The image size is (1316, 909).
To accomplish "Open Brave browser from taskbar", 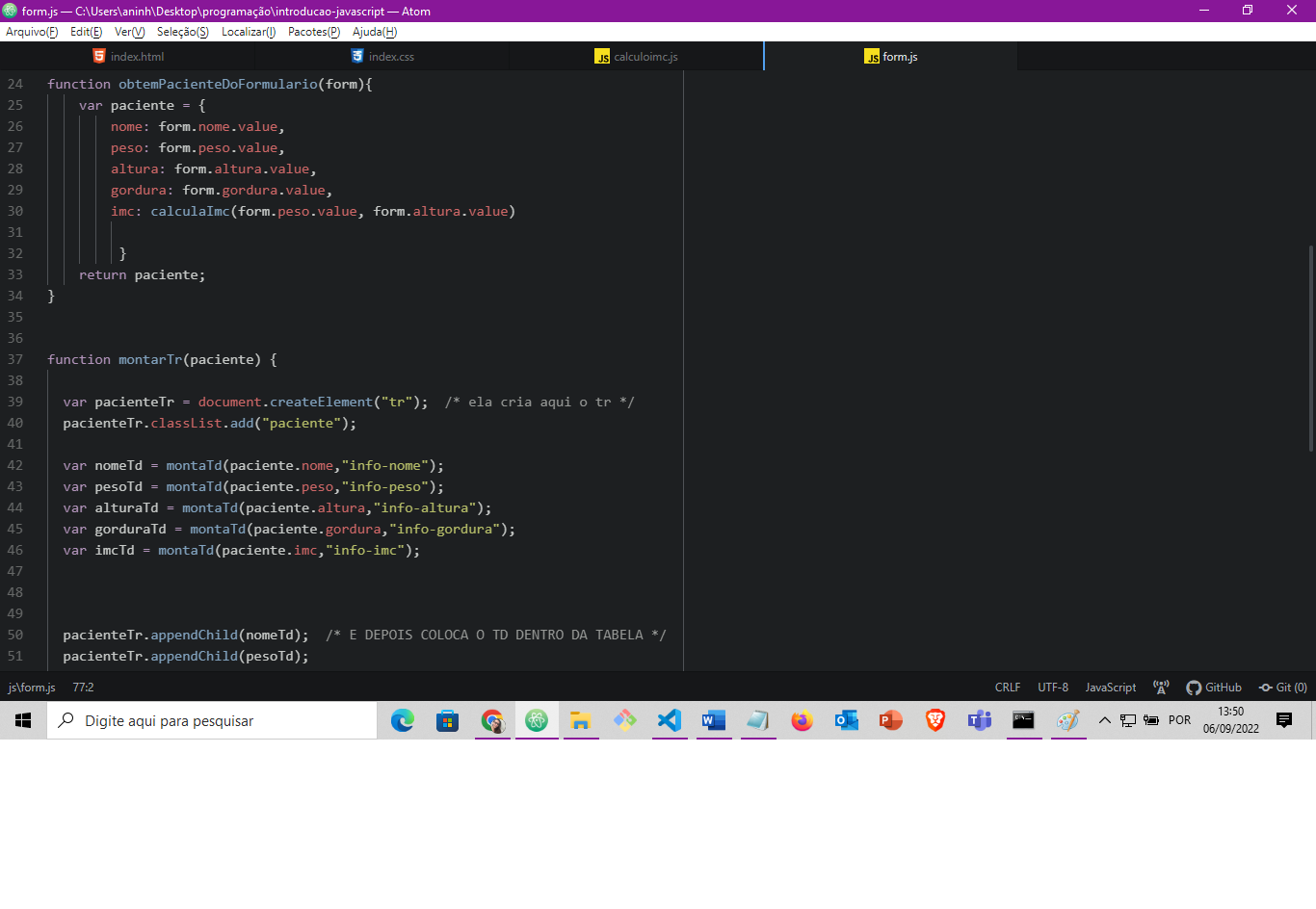I will pos(935,720).
